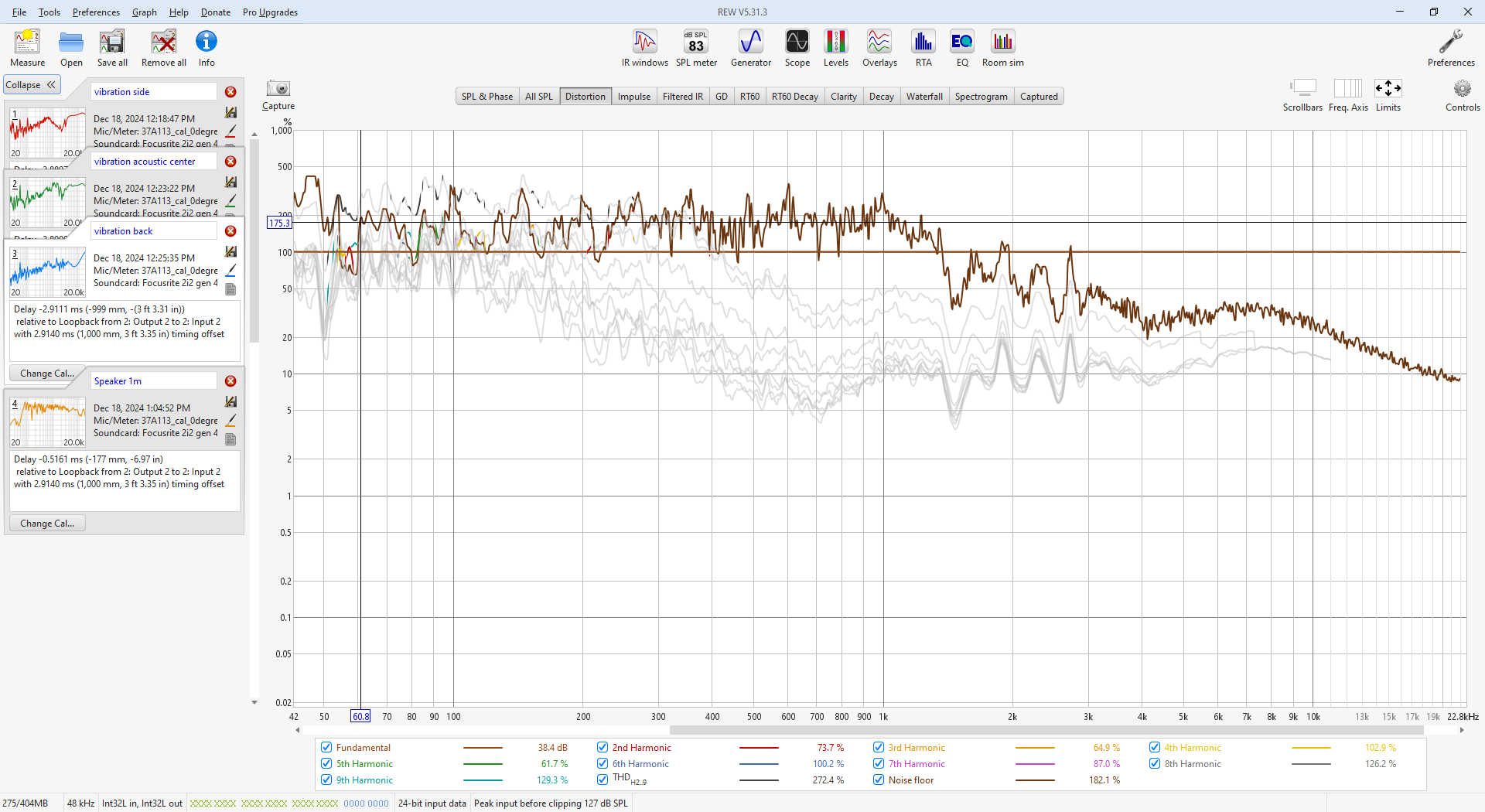Open a measurement file with Open icon
Screen dimensions: 1485x812
[x=71, y=43]
